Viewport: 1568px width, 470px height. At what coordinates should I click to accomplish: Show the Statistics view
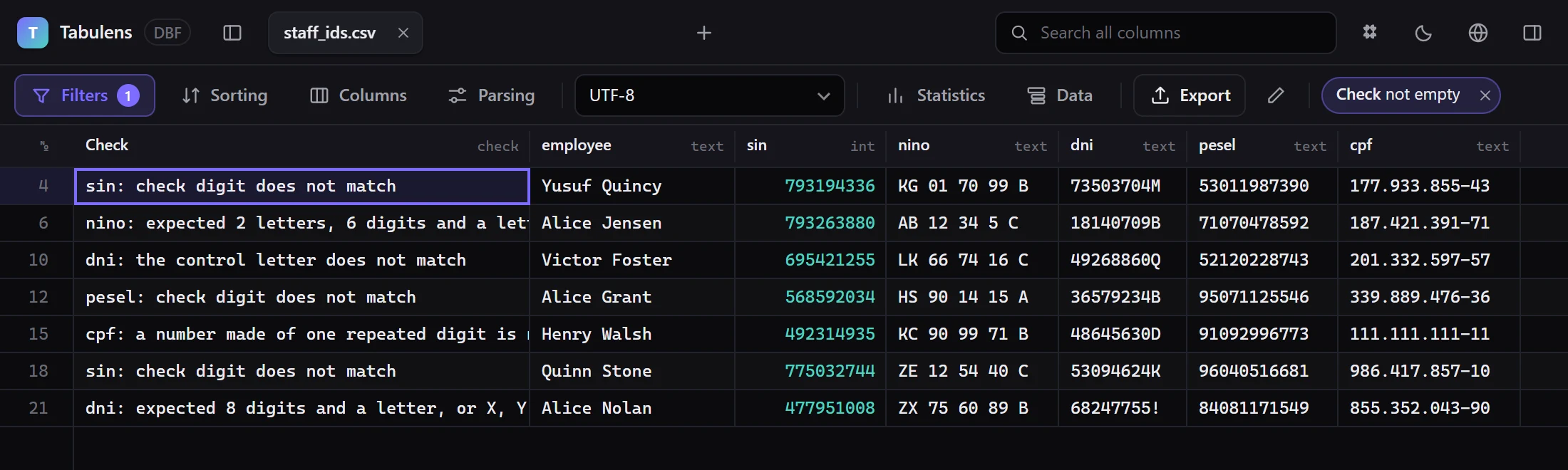(936, 95)
